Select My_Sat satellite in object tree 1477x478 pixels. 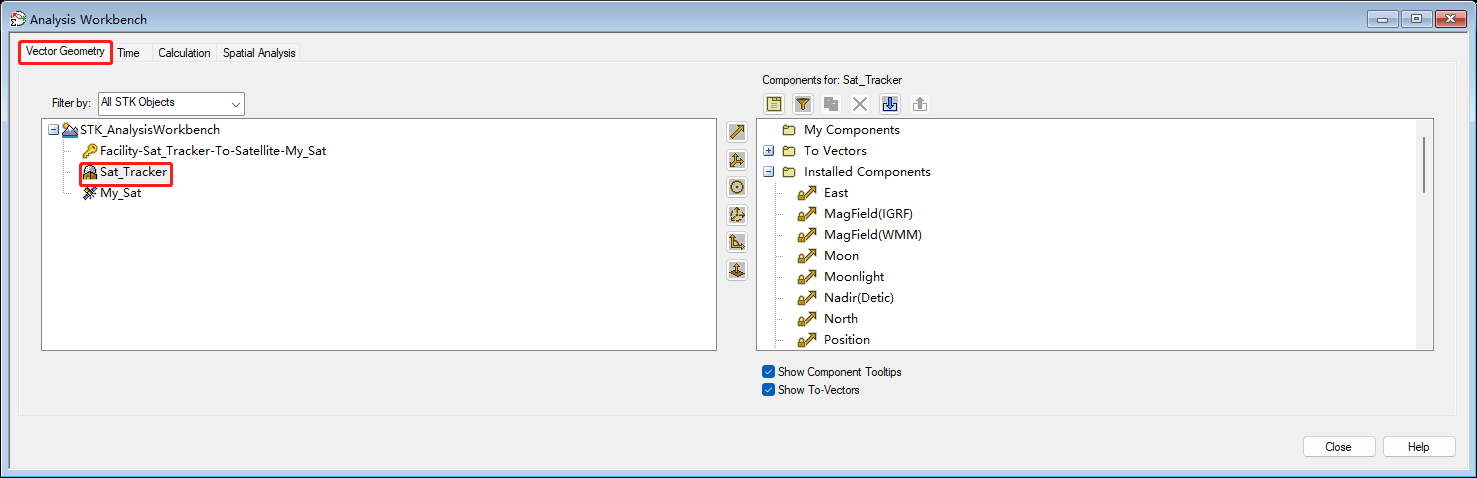tap(120, 193)
